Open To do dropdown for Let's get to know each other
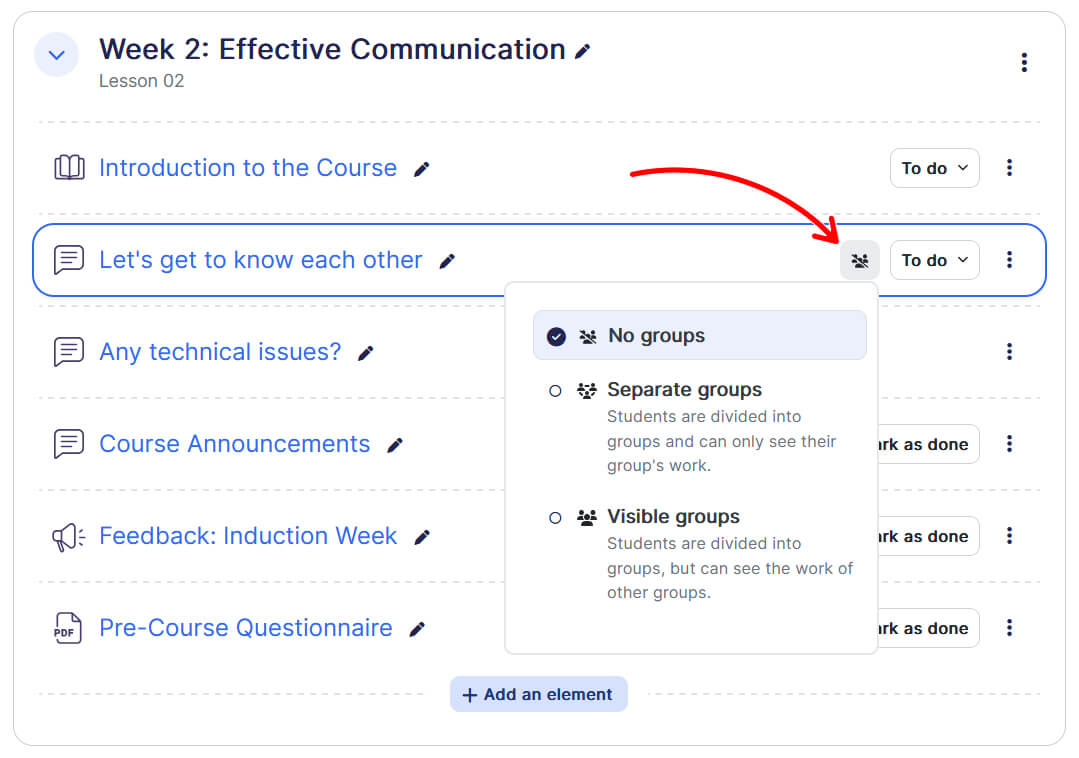The image size is (1079, 758). click(934, 260)
